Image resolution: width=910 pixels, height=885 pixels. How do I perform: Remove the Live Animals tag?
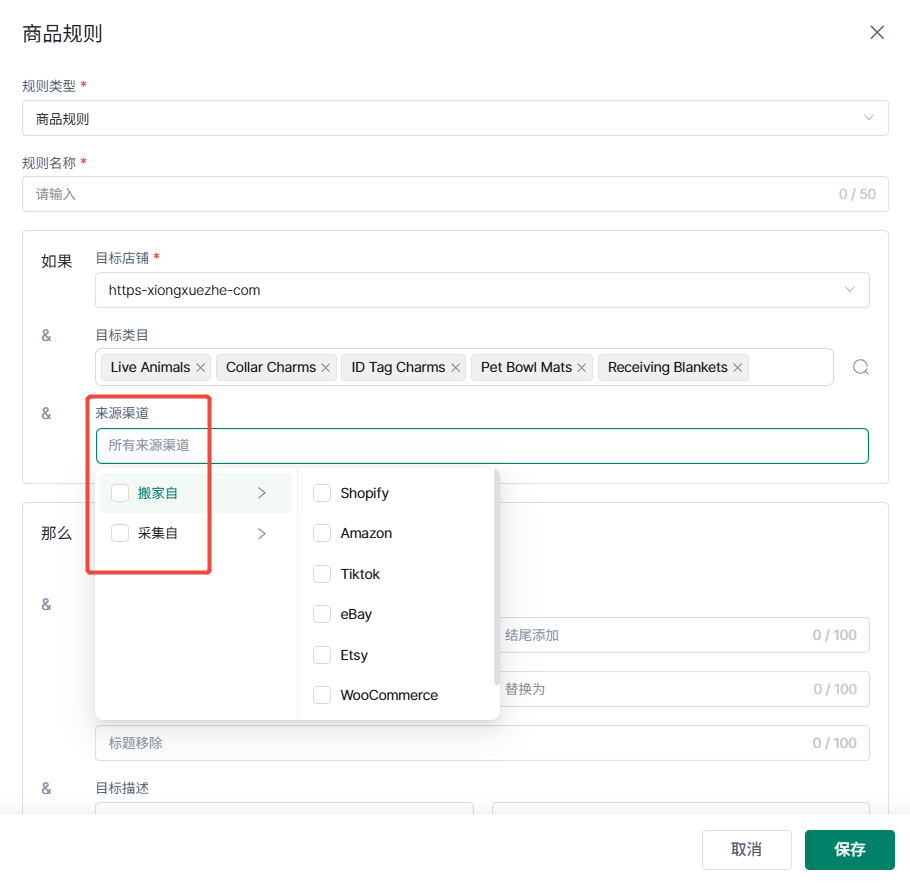click(x=200, y=368)
